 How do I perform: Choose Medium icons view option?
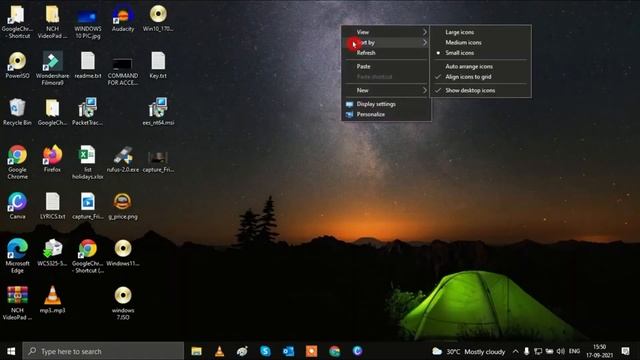tap(480, 42)
